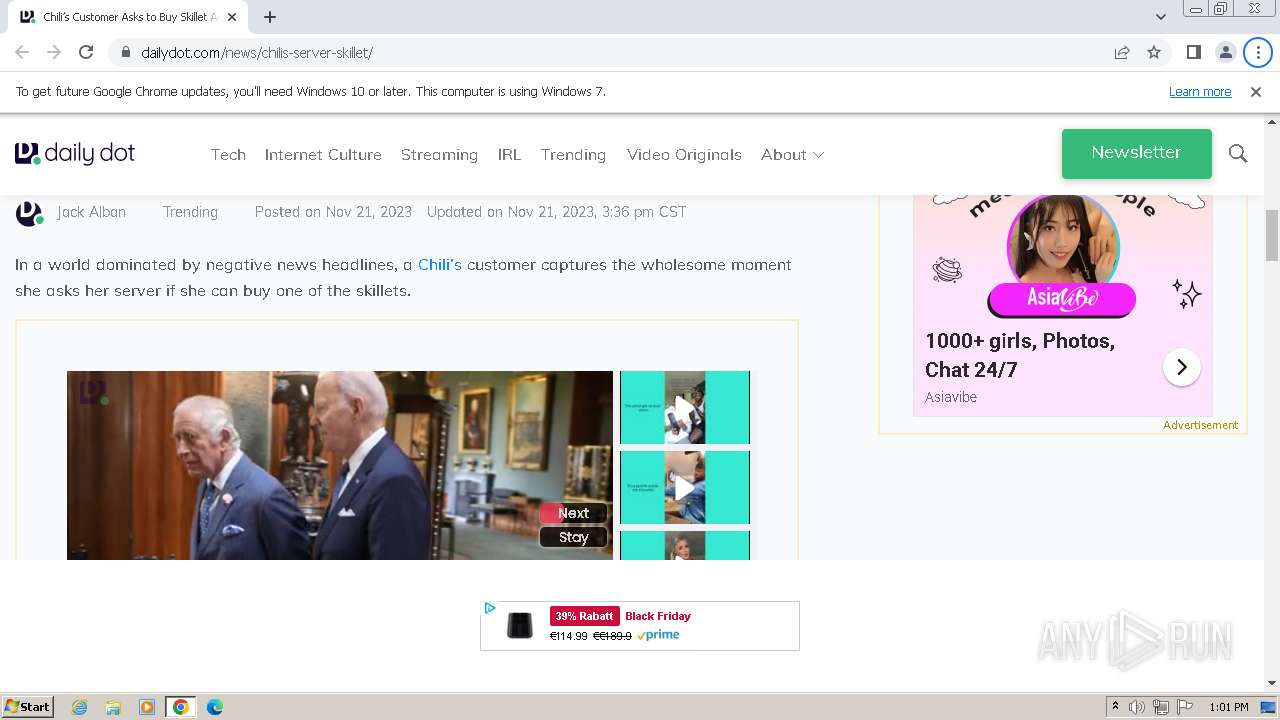Open Learn more about Chrome updates
Viewport: 1280px width, 720px height.
1200,91
